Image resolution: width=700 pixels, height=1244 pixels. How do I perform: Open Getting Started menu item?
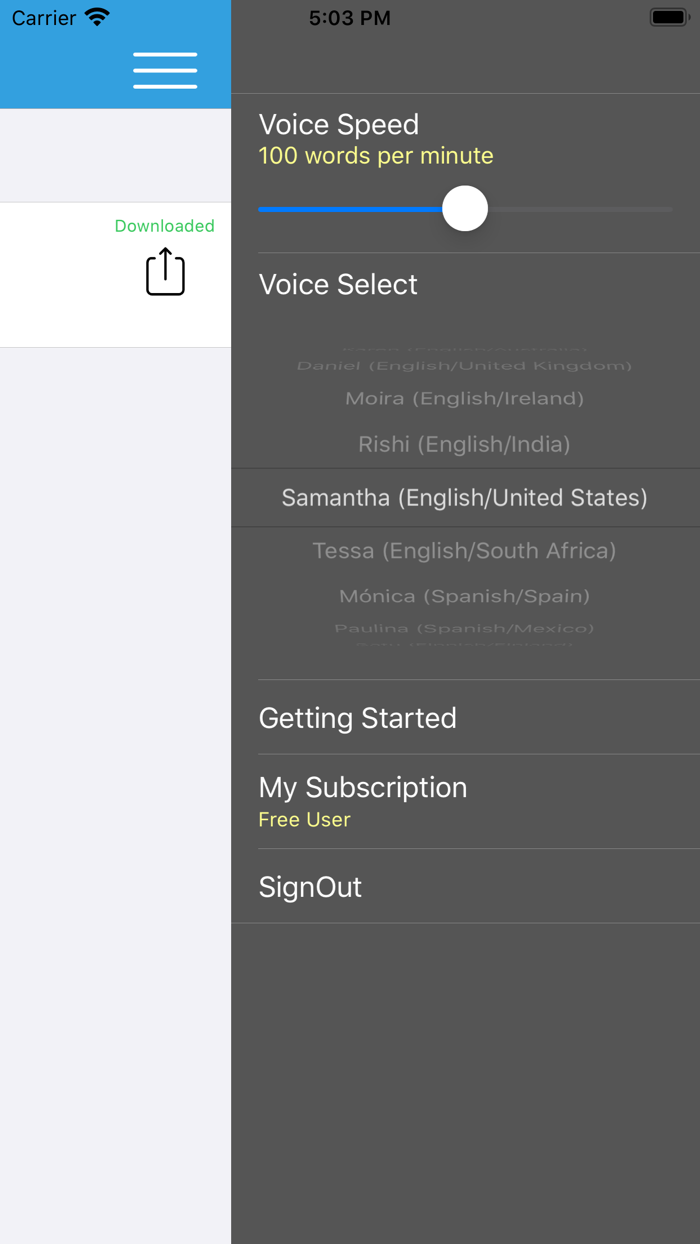[x=357, y=718]
